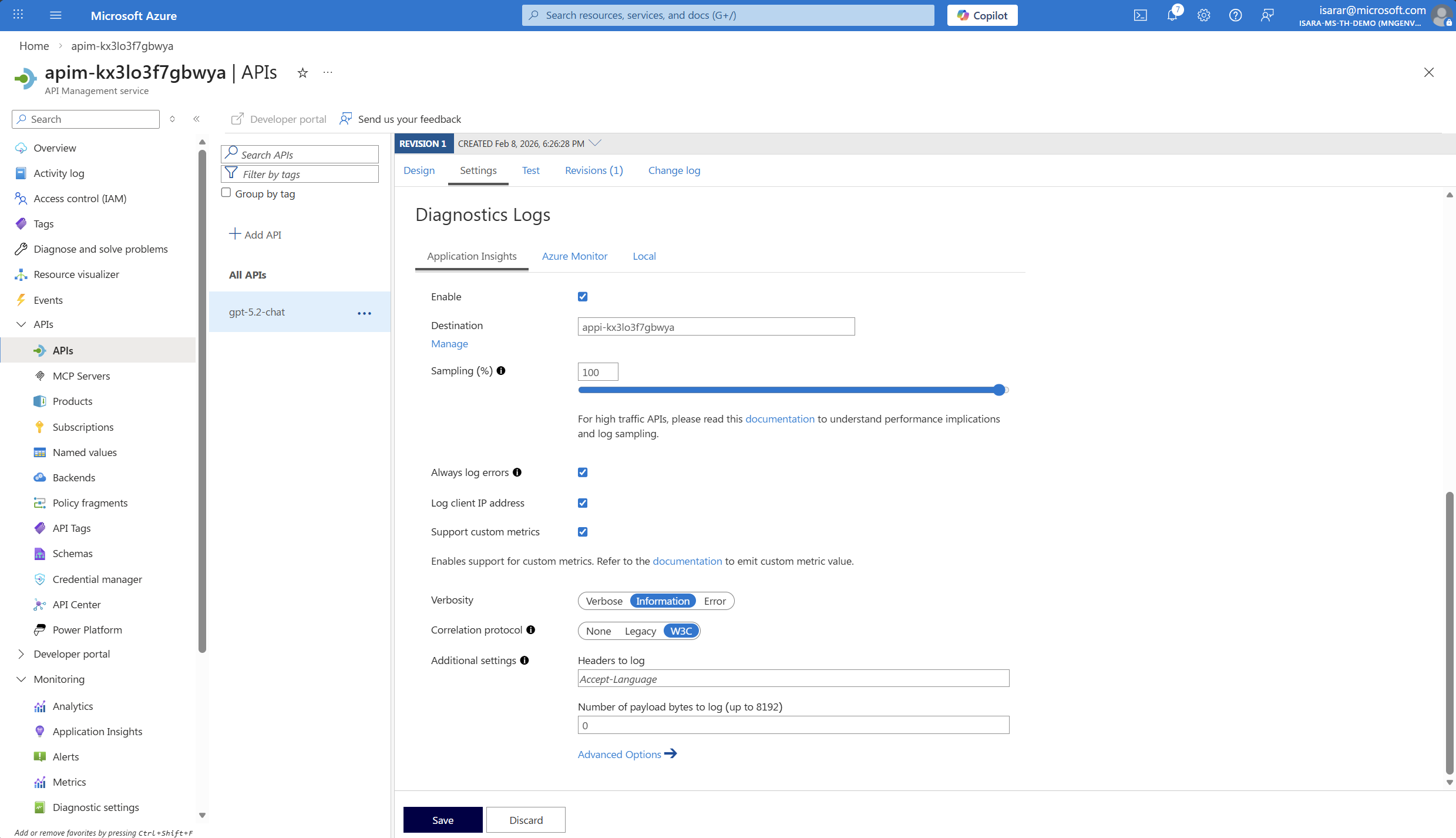Collapse the Monitoring section

pyautogui.click(x=21, y=679)
